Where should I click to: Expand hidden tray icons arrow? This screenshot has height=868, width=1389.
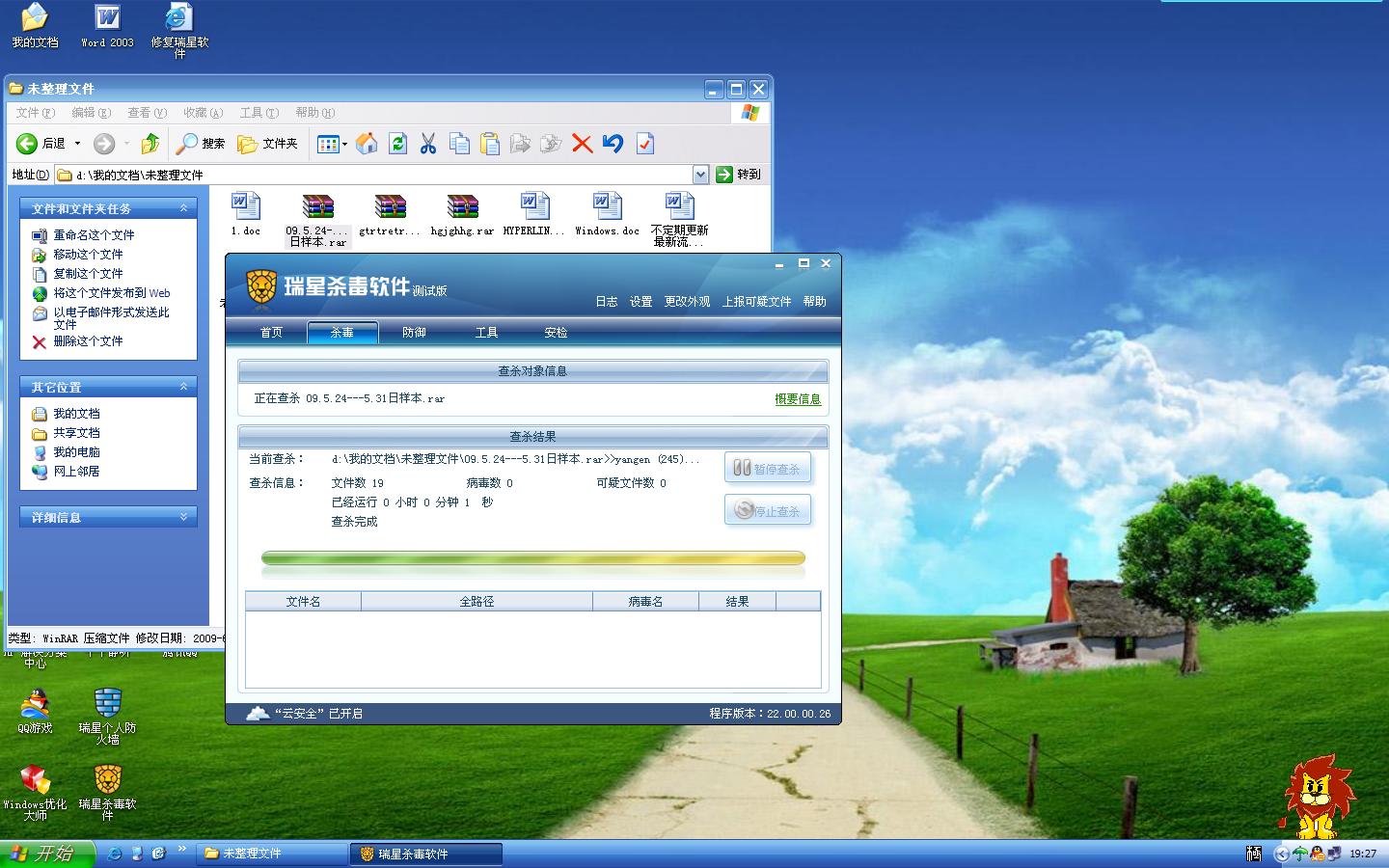[1281, 854]
